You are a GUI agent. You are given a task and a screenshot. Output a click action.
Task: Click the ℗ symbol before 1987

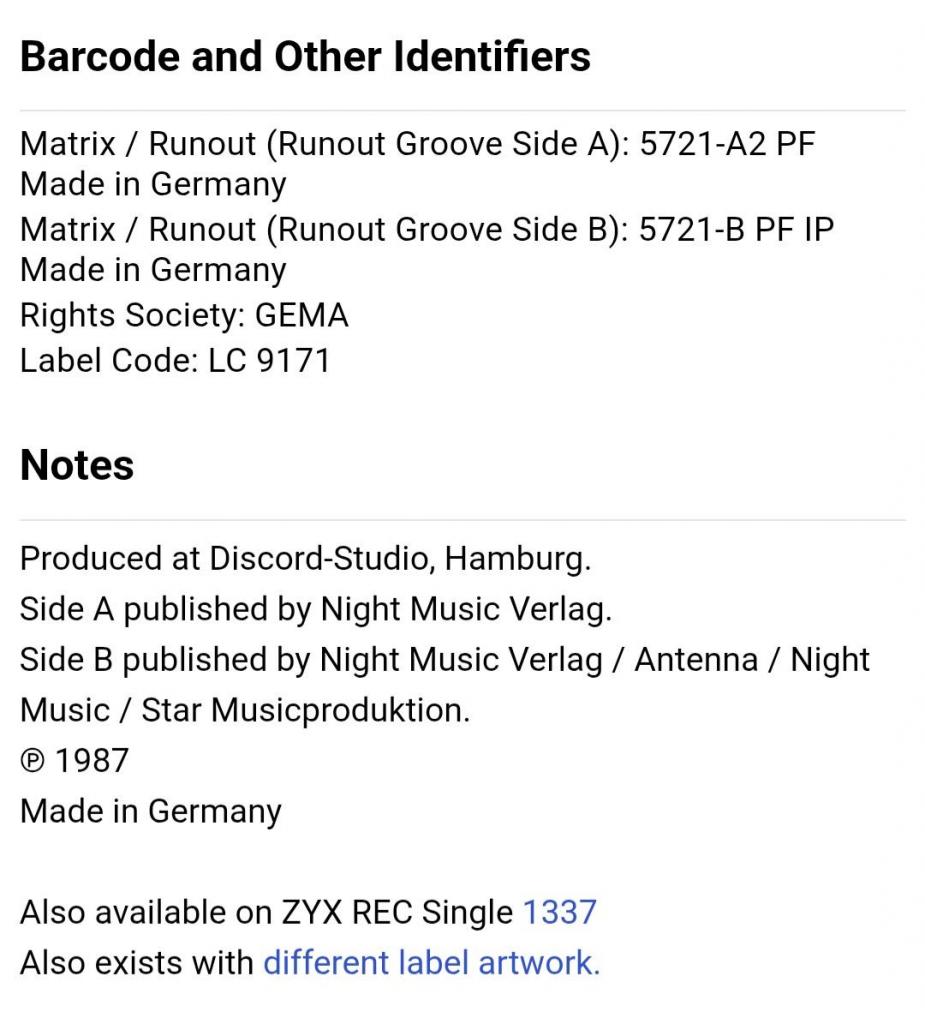pyautogui.click(x=32, y=761)
